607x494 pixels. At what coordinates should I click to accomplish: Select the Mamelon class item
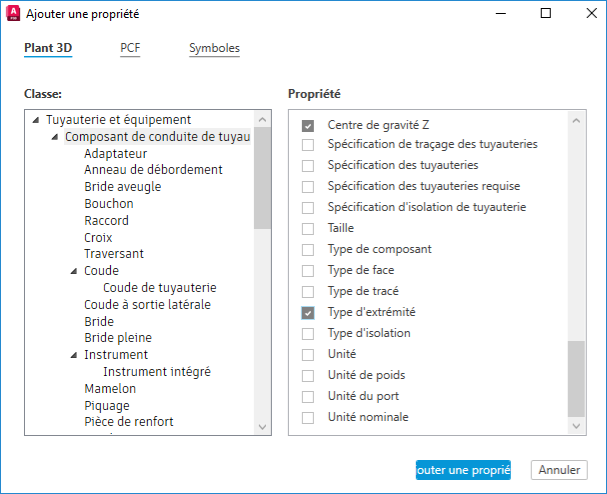[110, 388]
